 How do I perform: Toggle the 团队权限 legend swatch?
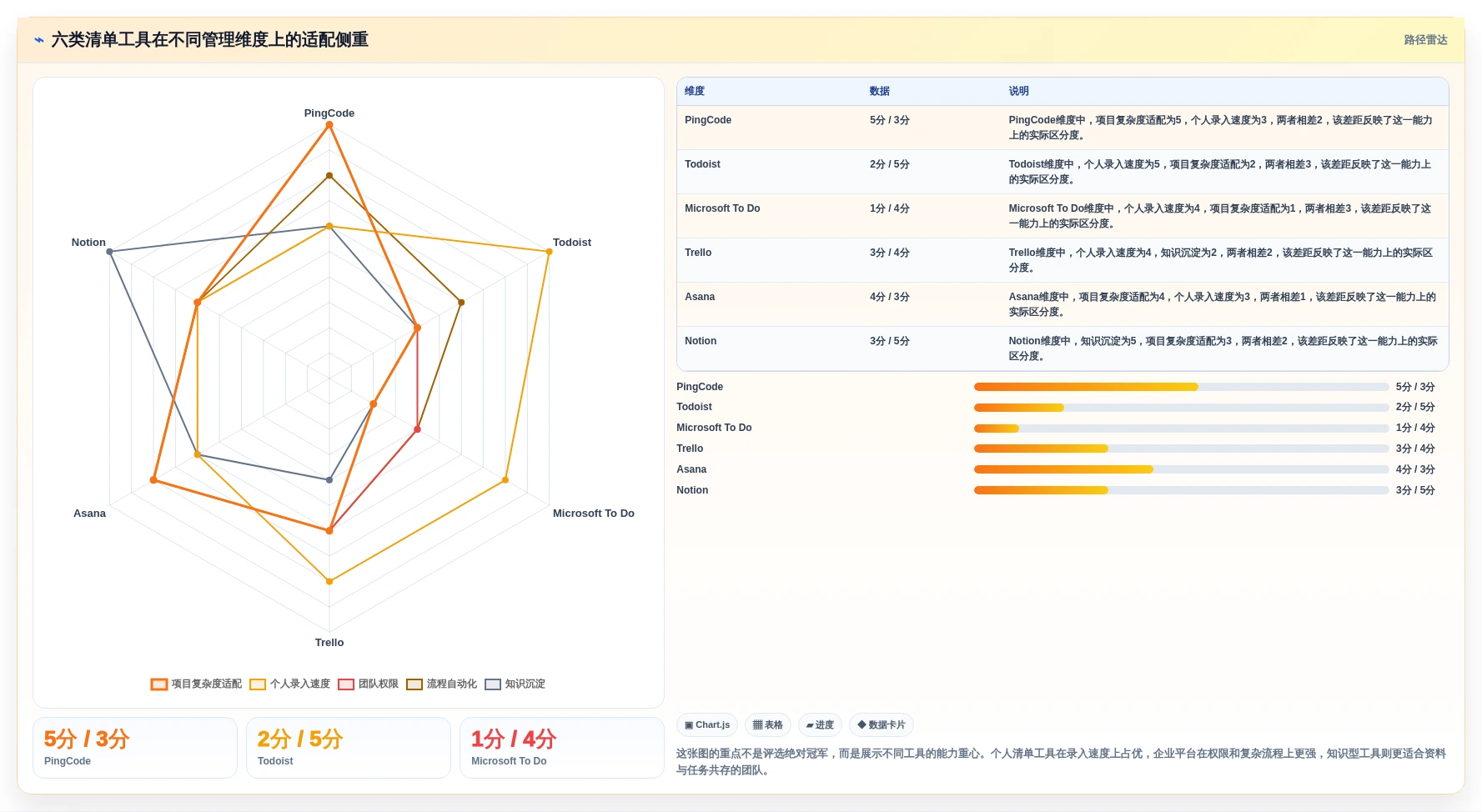pyautogui.click(x=346, y=684)
